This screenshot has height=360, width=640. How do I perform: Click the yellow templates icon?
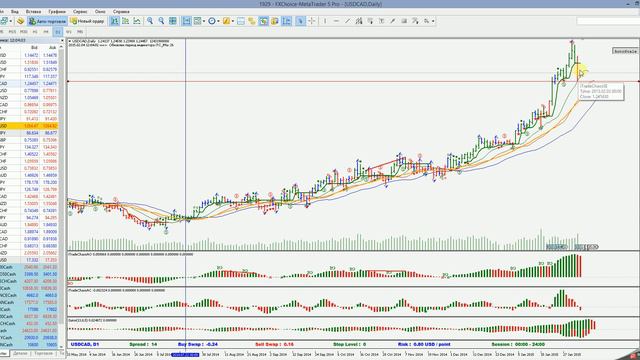coord(226,21)
